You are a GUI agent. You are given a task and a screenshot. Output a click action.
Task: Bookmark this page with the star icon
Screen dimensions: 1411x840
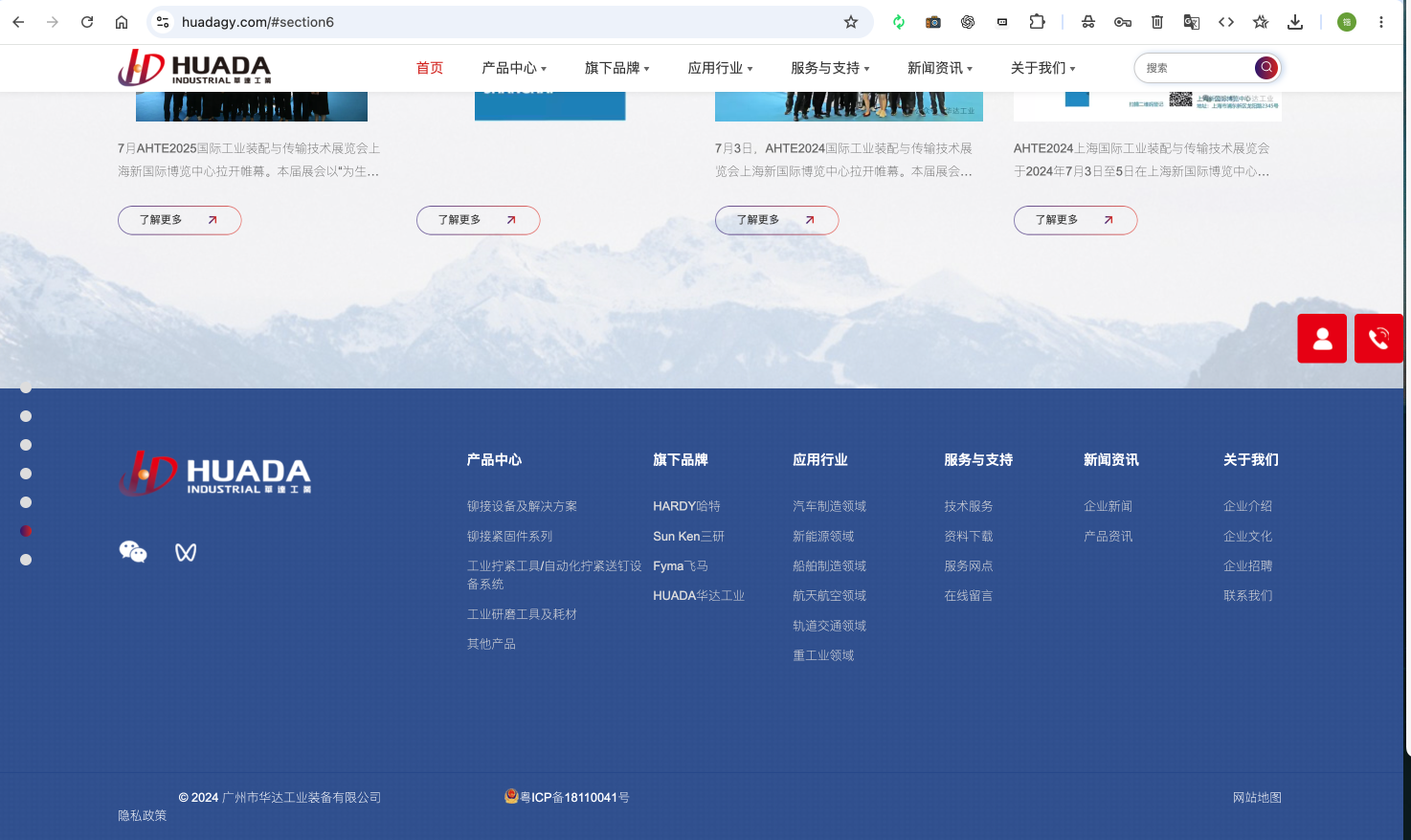pos(851,22)
